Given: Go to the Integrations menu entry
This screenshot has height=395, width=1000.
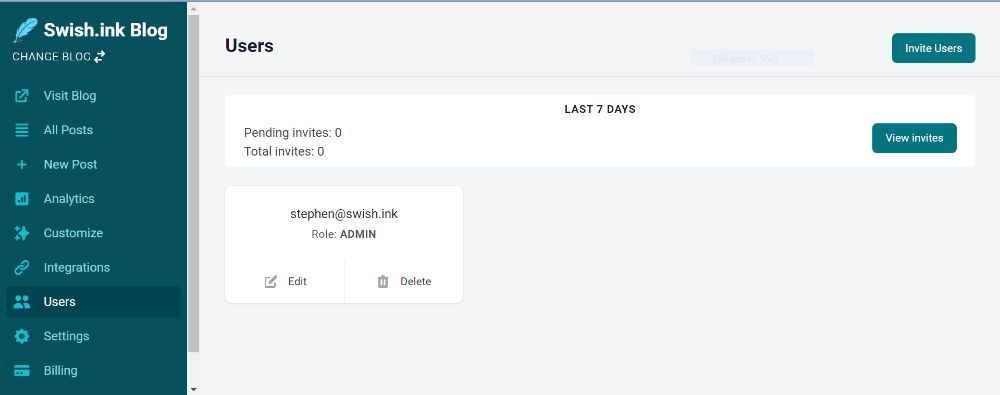Looking at the screenshot, I should 94,268.
